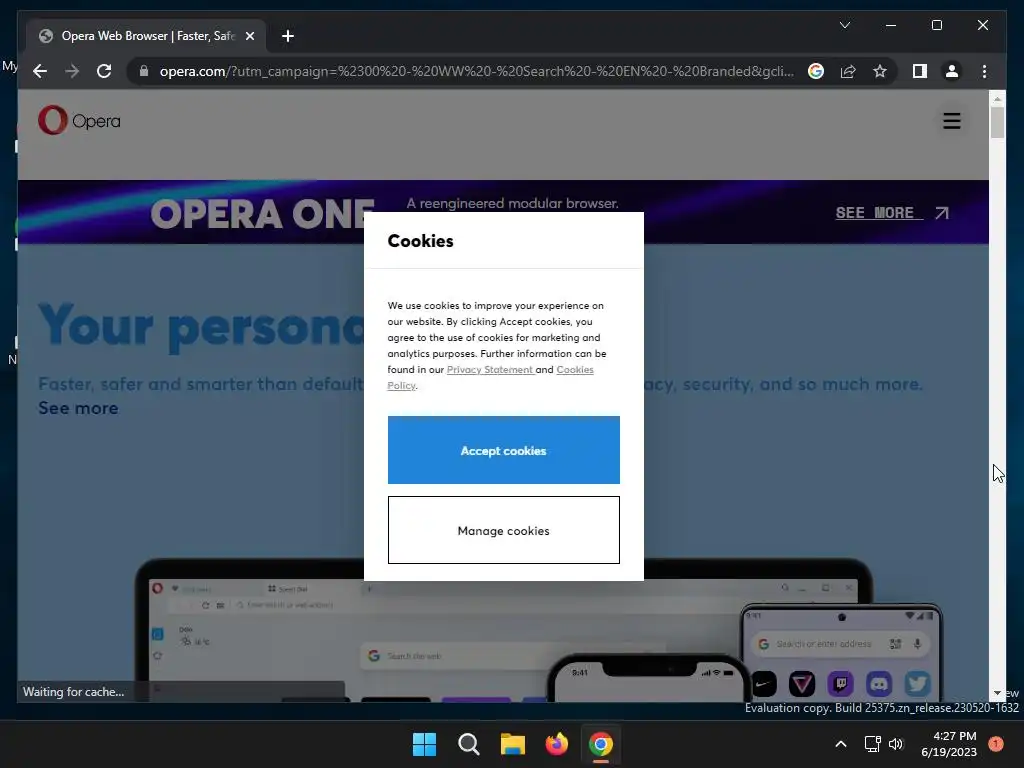Open Chrome side panel
Image resolution: width=1024 pixels, height=768 pixels.
(x=920, y=71)
